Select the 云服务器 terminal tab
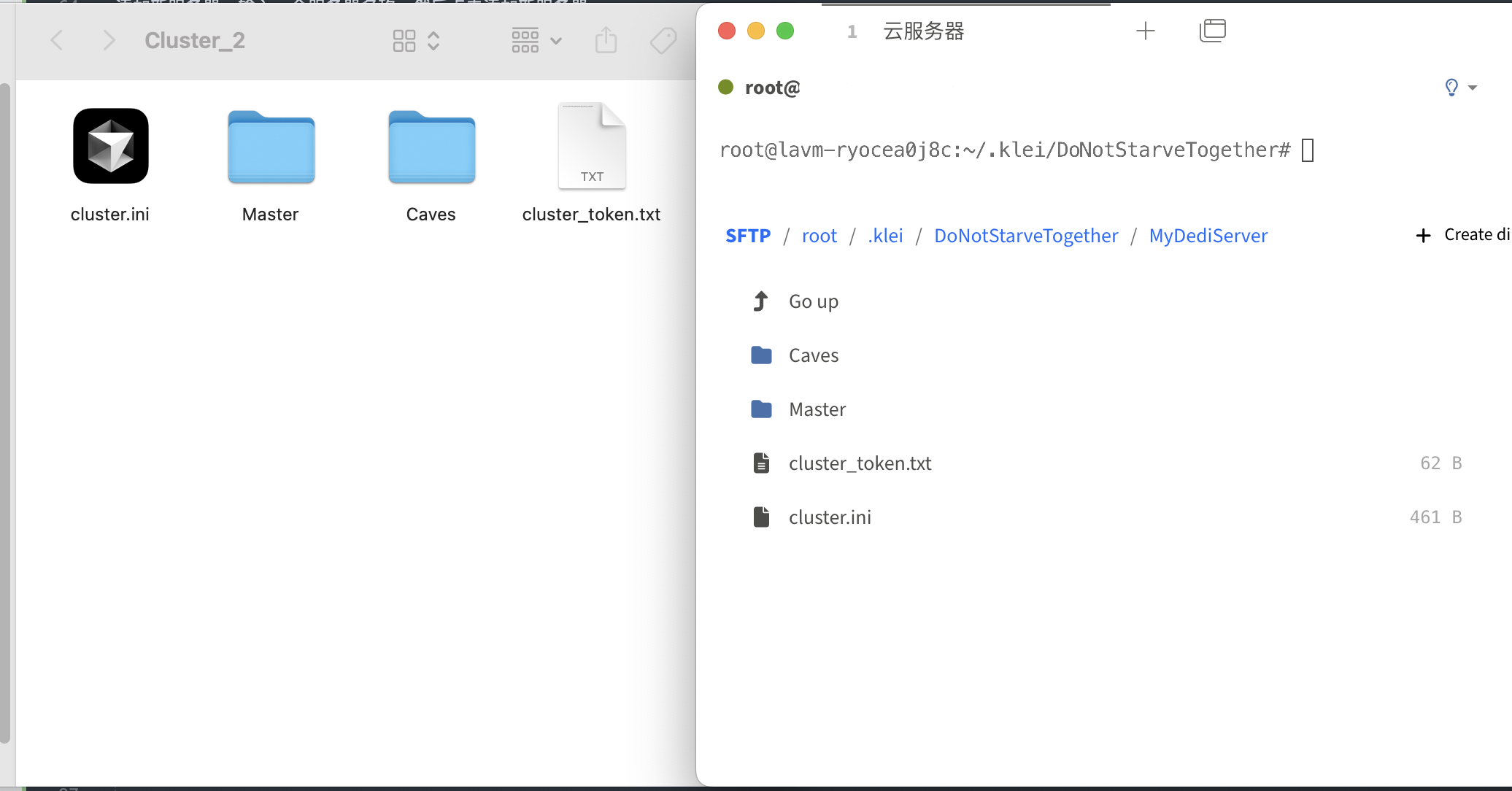The image size is (1512, 791). pos(923,31)
